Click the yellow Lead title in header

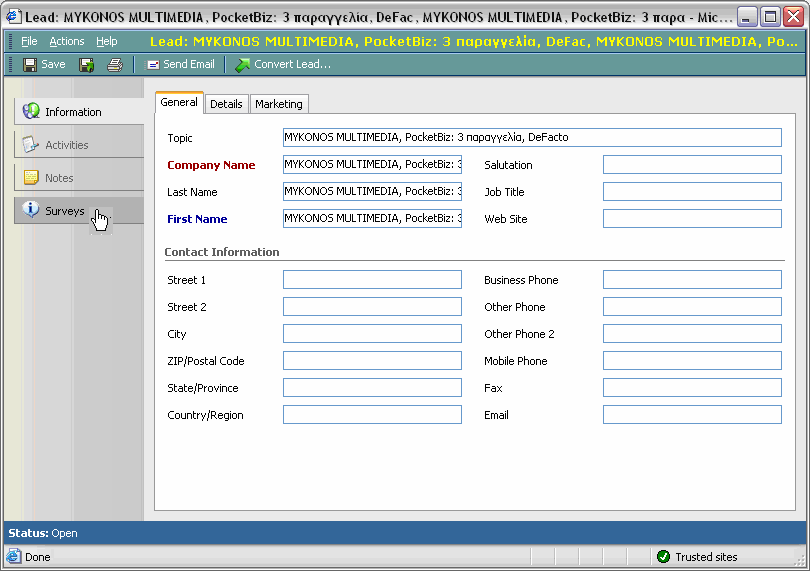click(474, 42)
